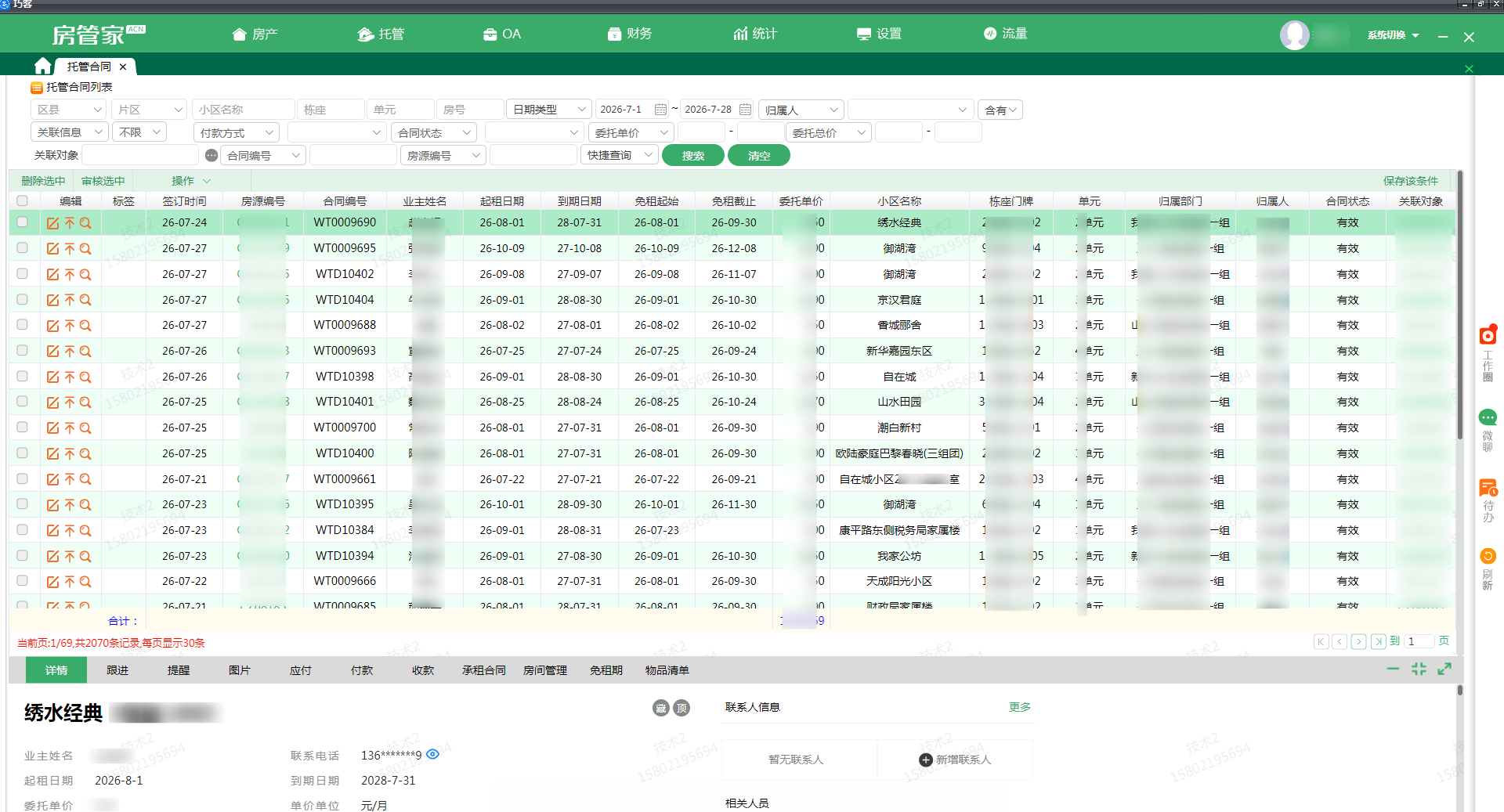Click 新增联系人 button
Image resolution: width=1504 pixels, height=812 pixels.
(x=955, y=760)
